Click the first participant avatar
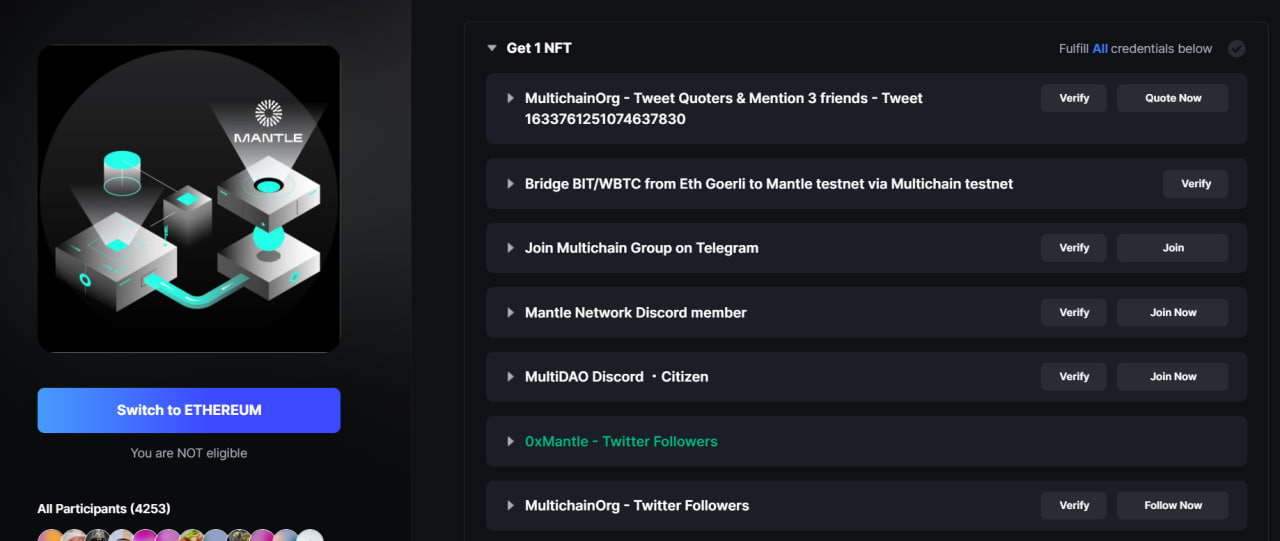The height and width of the screenshot is (541, 1280). pyautogui.click(x=50, y=537)
